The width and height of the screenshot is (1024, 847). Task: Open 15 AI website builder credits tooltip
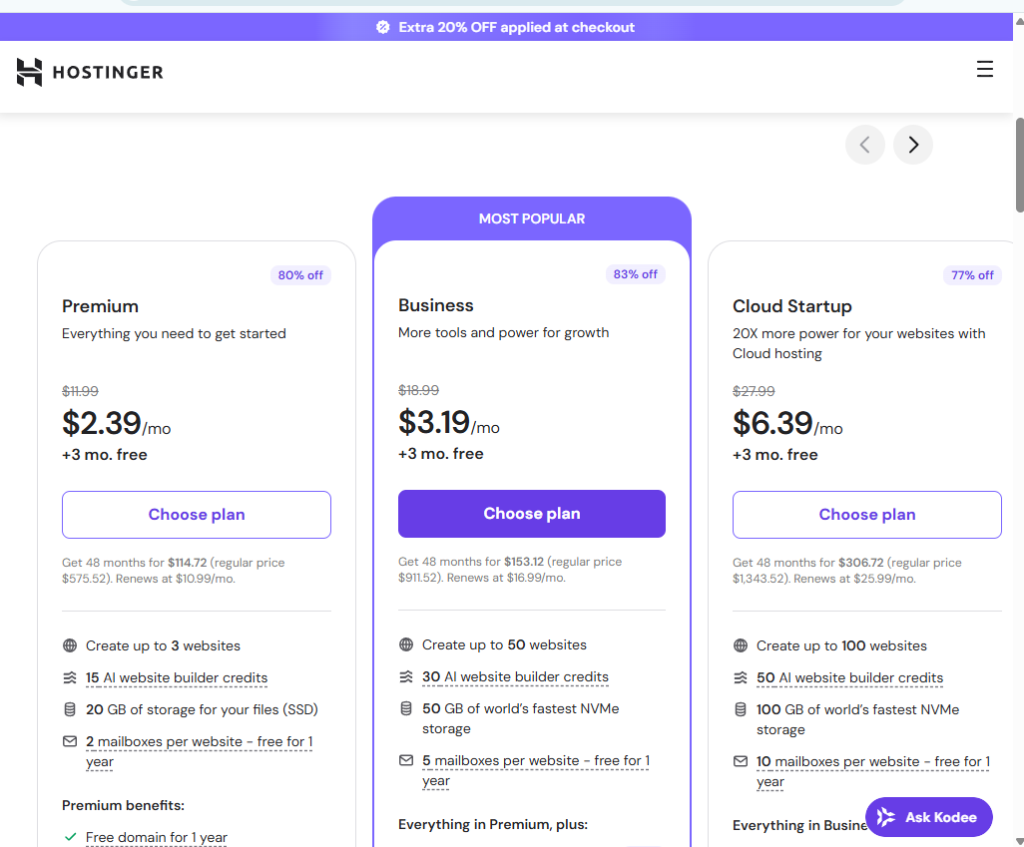click(x=176, y=678)
